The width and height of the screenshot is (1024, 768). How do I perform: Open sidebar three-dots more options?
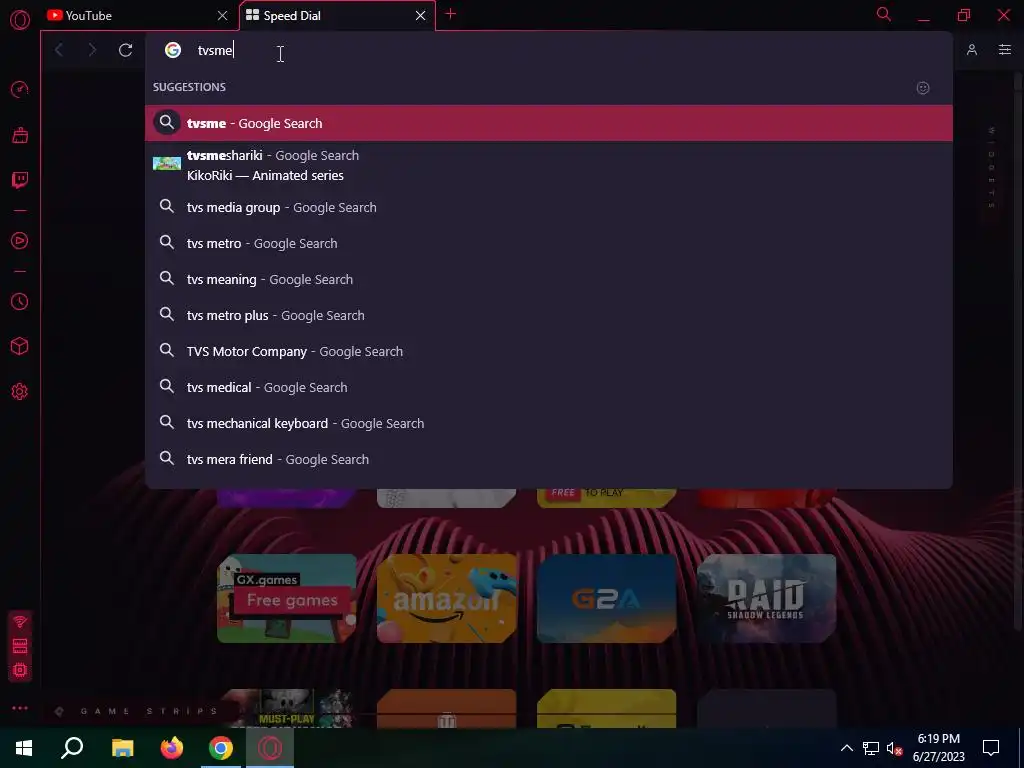(20, 708)
